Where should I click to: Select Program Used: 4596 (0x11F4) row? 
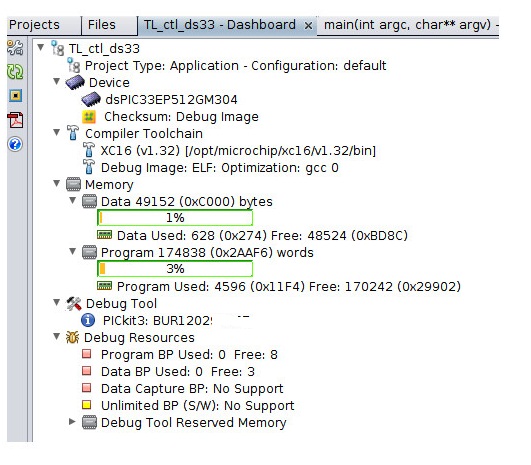point(289,287)
